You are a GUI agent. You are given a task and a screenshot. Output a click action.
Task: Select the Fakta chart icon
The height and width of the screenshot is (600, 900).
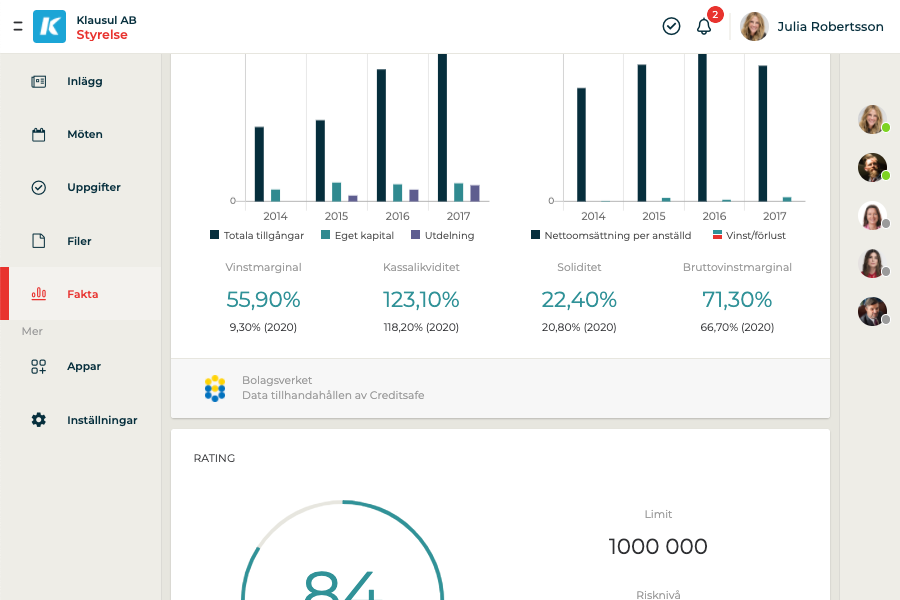[x=39, y=294]
